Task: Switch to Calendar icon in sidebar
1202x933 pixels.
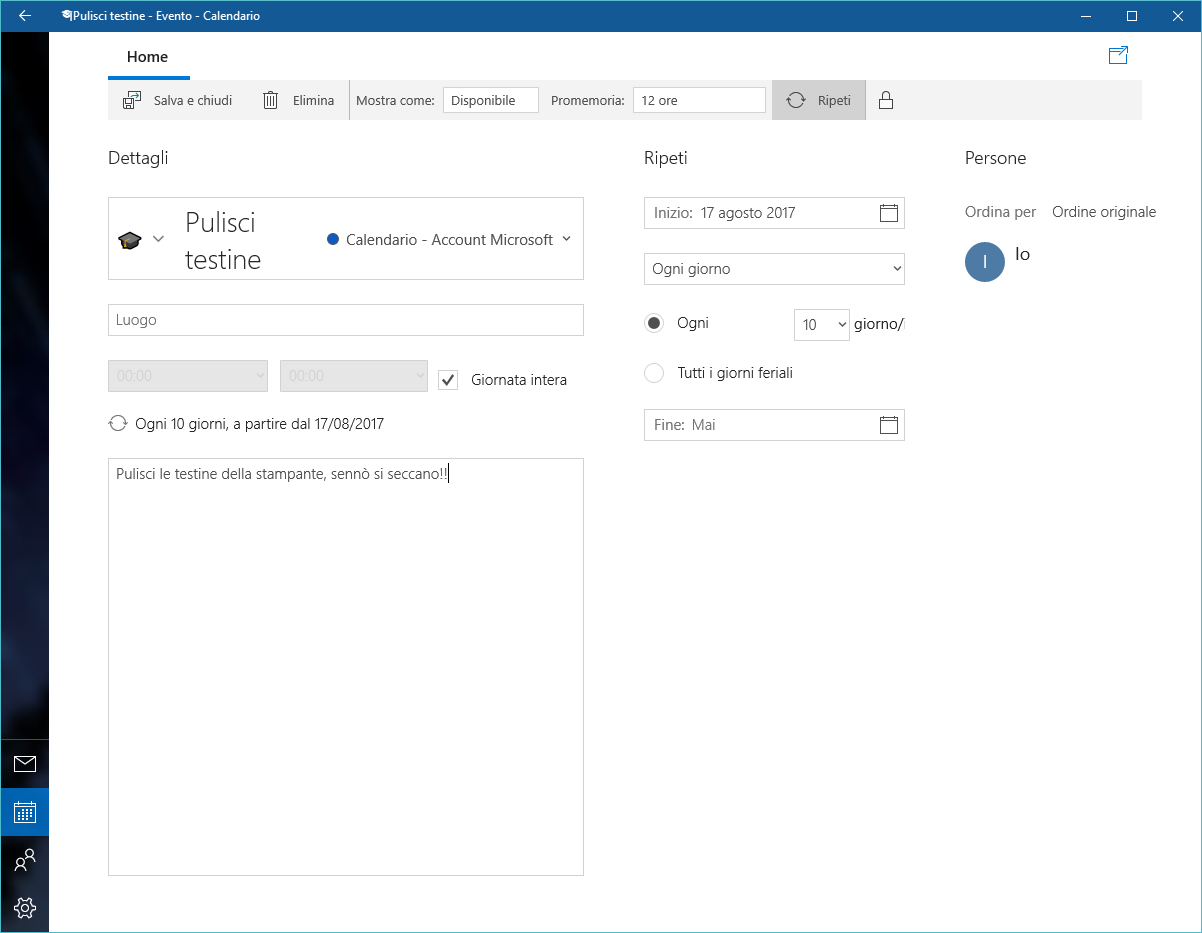Action: (x=25, y=812)
